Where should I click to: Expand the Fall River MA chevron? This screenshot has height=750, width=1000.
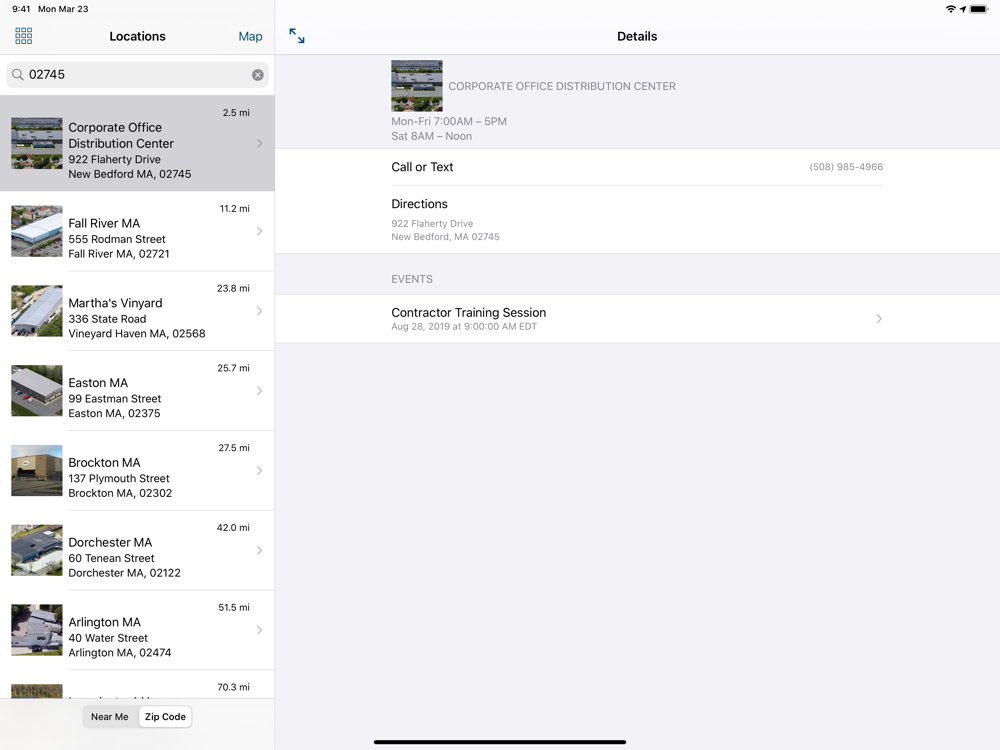tap(260, 231)
